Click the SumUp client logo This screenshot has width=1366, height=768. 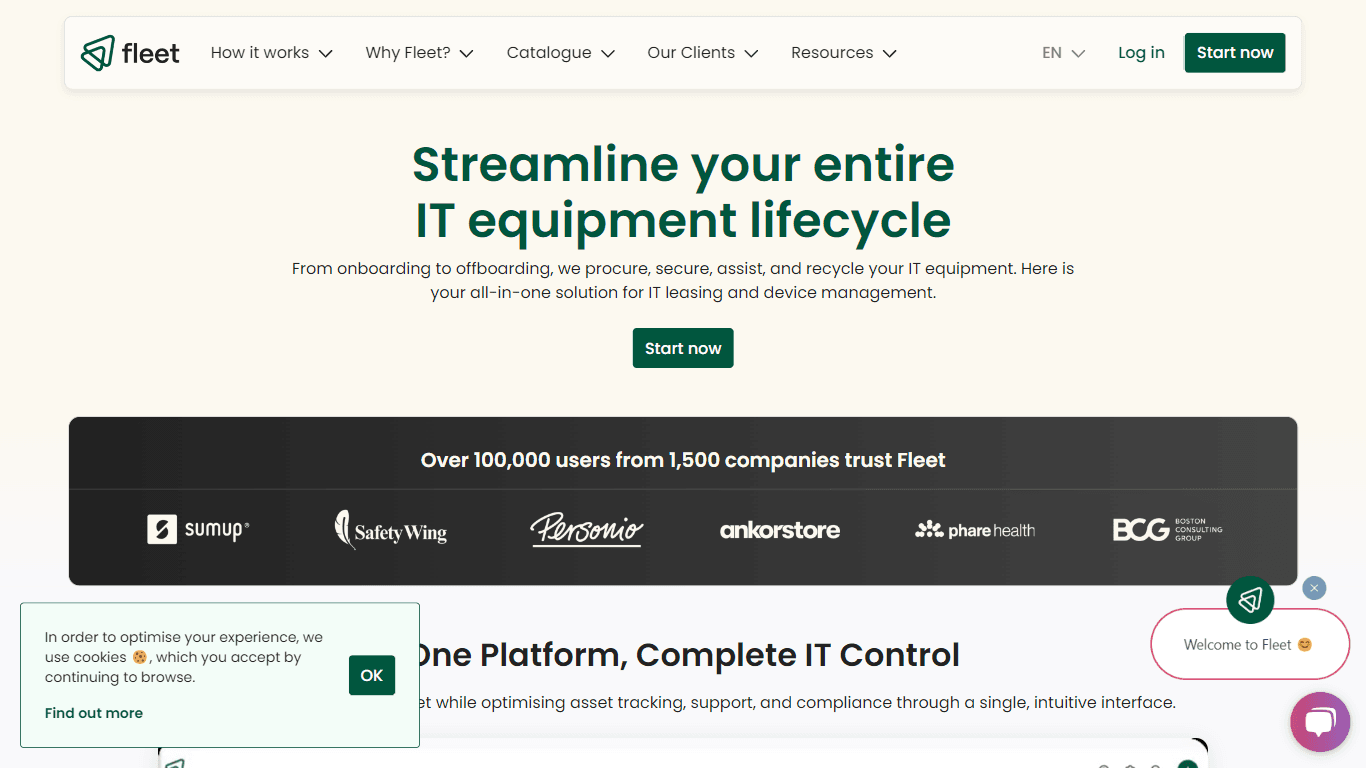pyautogui.click(x=198, y=530)
